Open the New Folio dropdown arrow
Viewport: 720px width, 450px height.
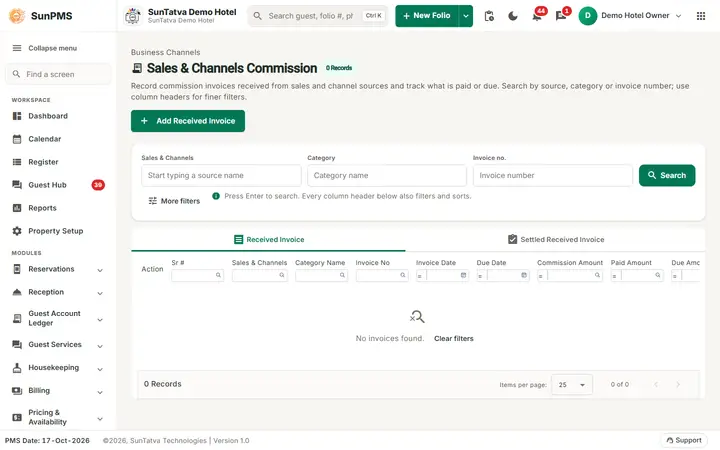pos(466,16)
